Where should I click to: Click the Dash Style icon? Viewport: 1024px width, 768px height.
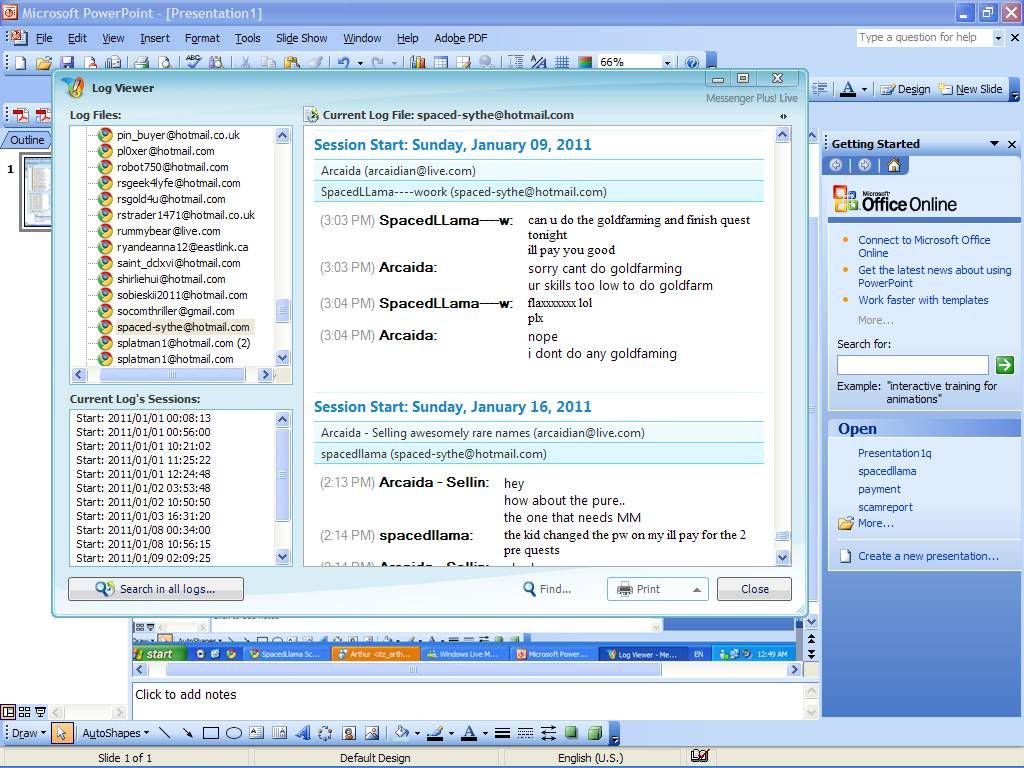click(525, 733)
